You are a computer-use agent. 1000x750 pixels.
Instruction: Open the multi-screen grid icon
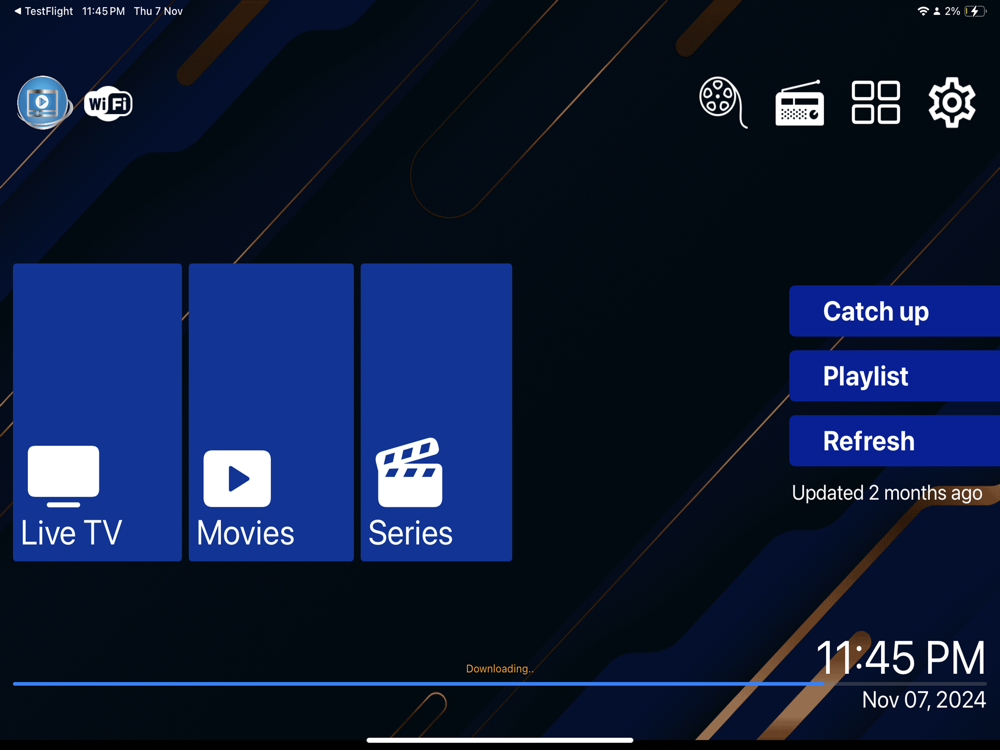876,102
